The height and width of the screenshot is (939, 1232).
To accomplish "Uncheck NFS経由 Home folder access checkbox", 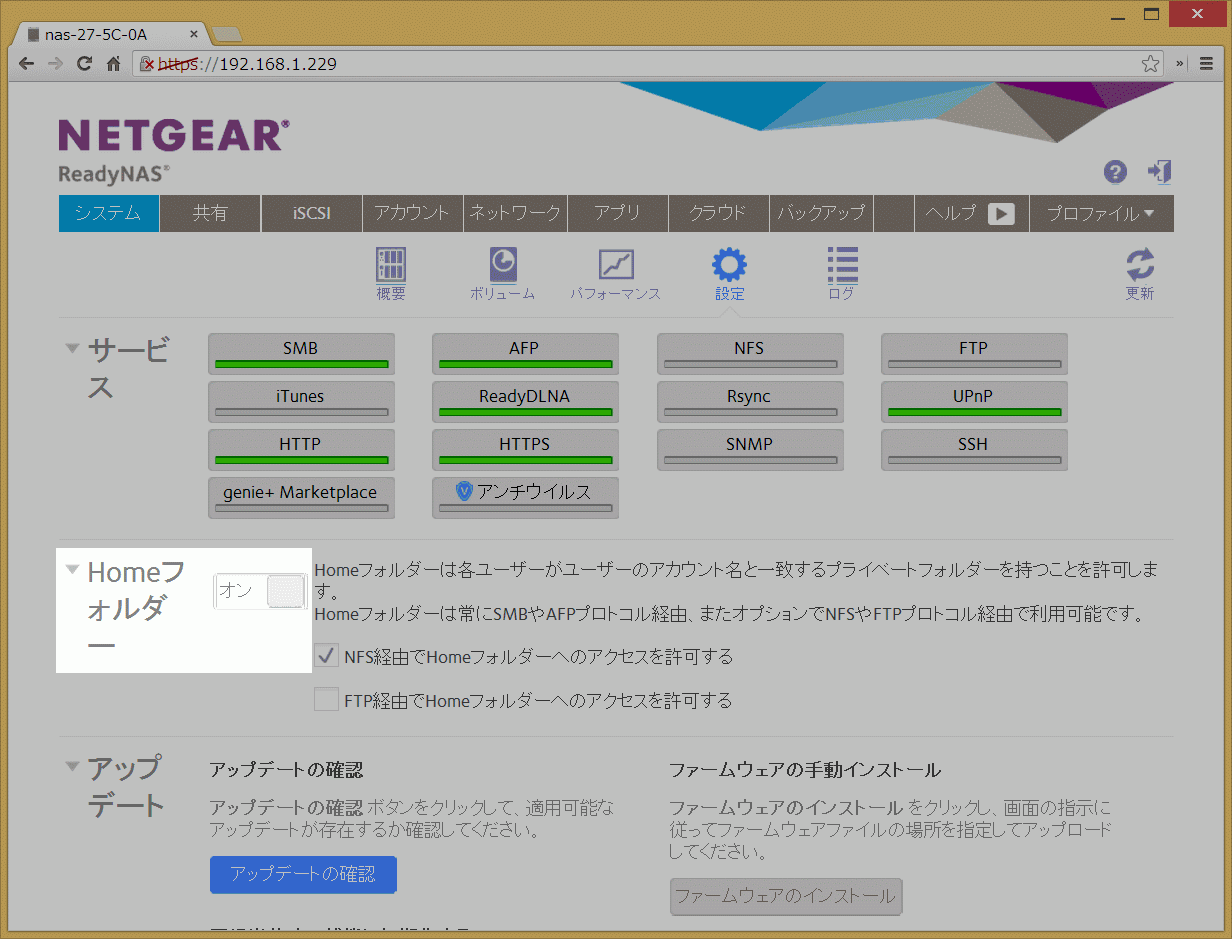I will click(326, 656).
